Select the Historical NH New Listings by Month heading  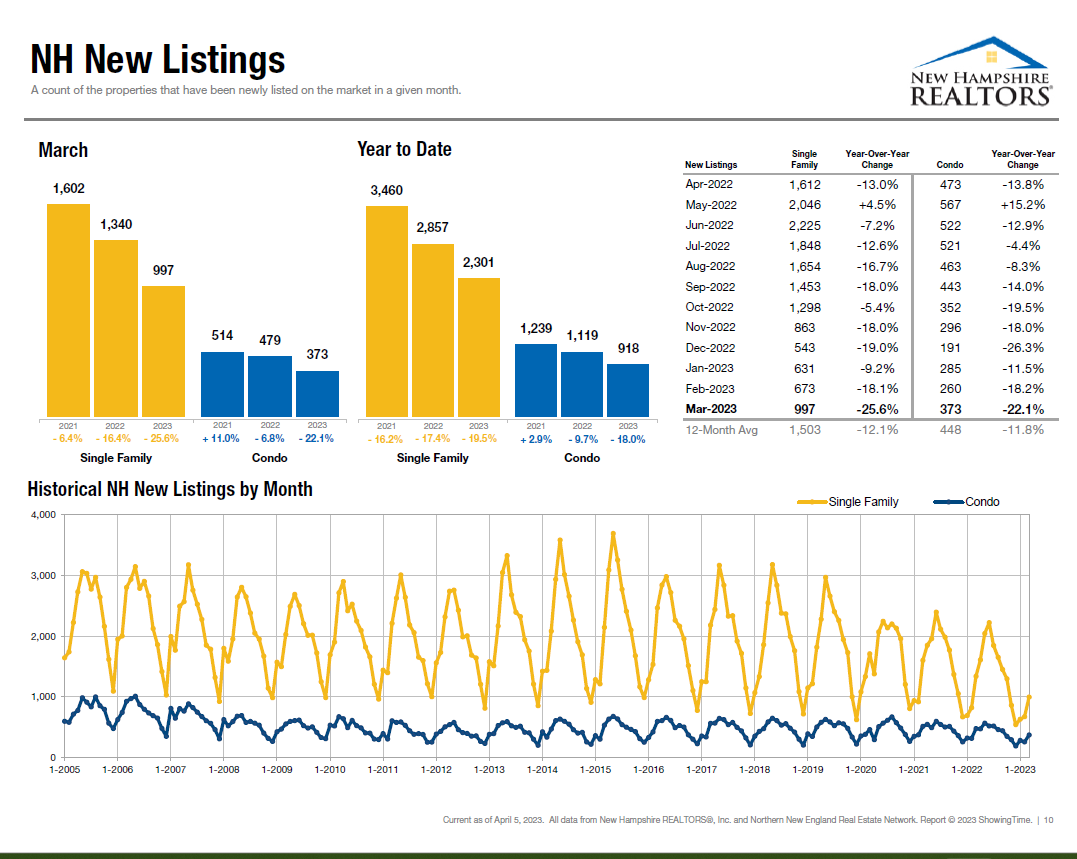coord(170,489)
